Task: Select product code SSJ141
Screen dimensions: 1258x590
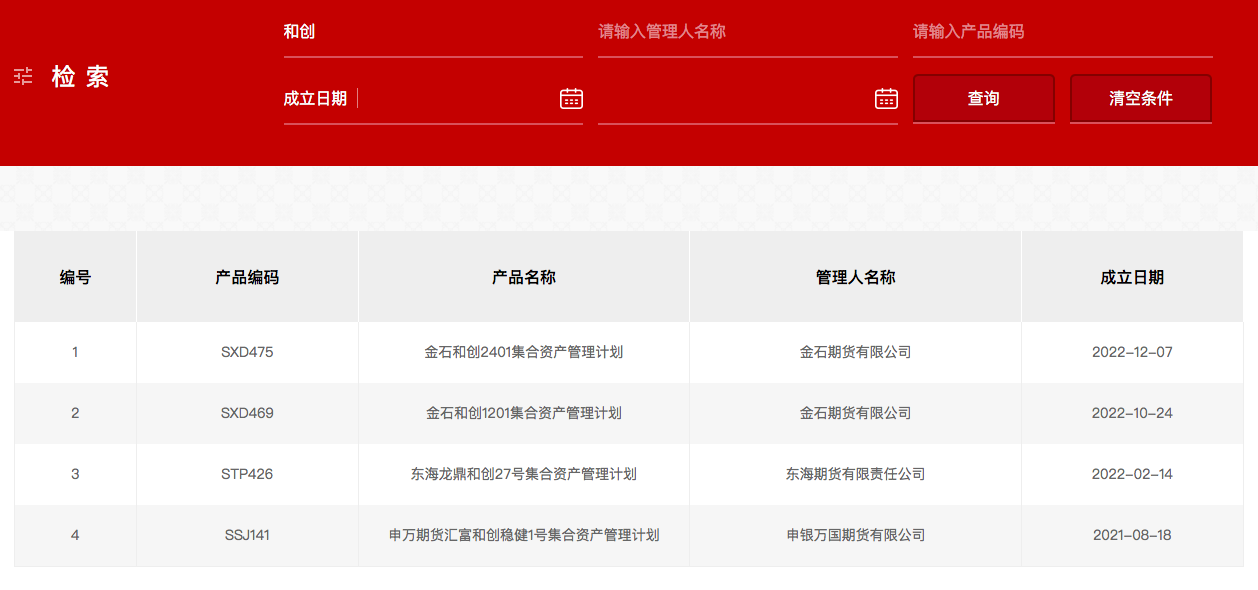Action: point(247,535)
